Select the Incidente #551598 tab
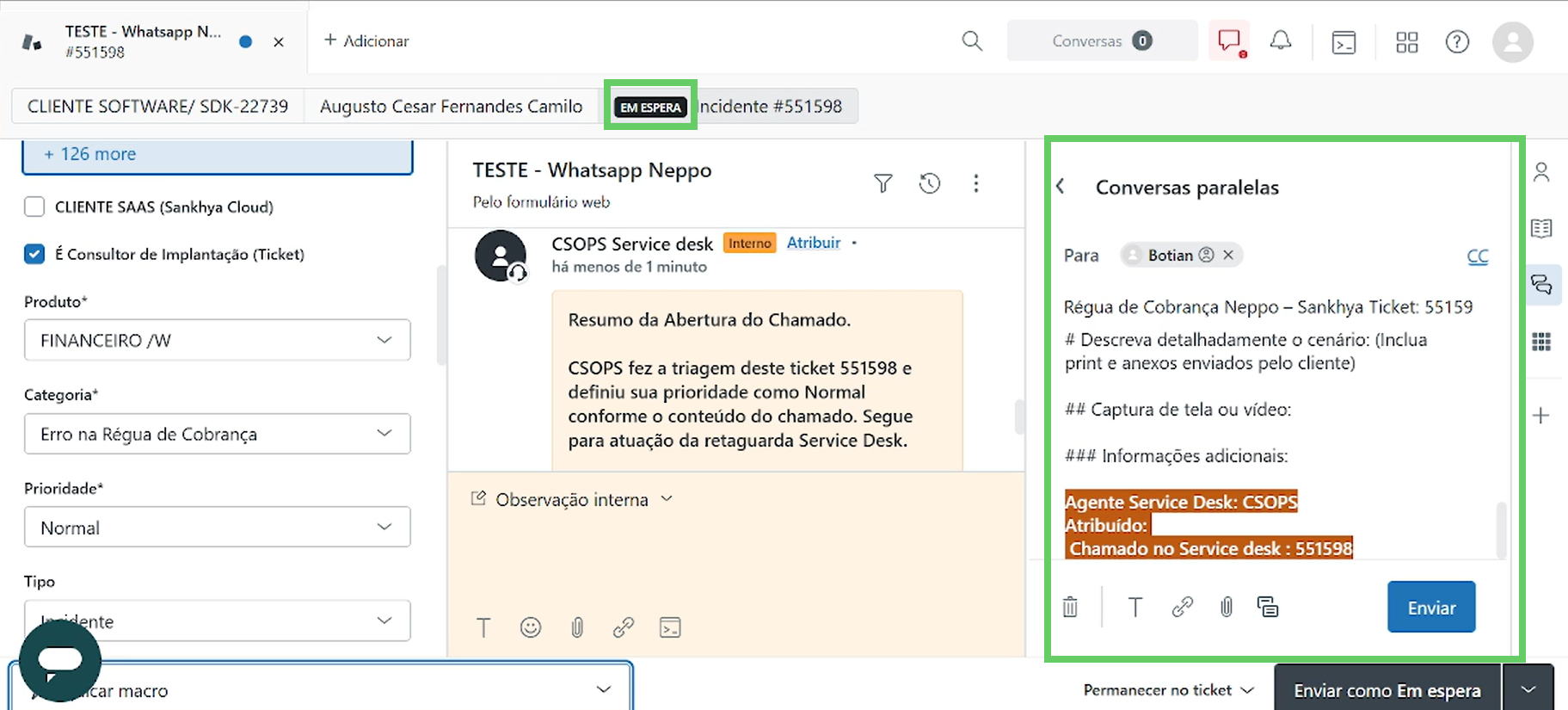This screenshot has height=710, width=1568. tap(771, 106)
